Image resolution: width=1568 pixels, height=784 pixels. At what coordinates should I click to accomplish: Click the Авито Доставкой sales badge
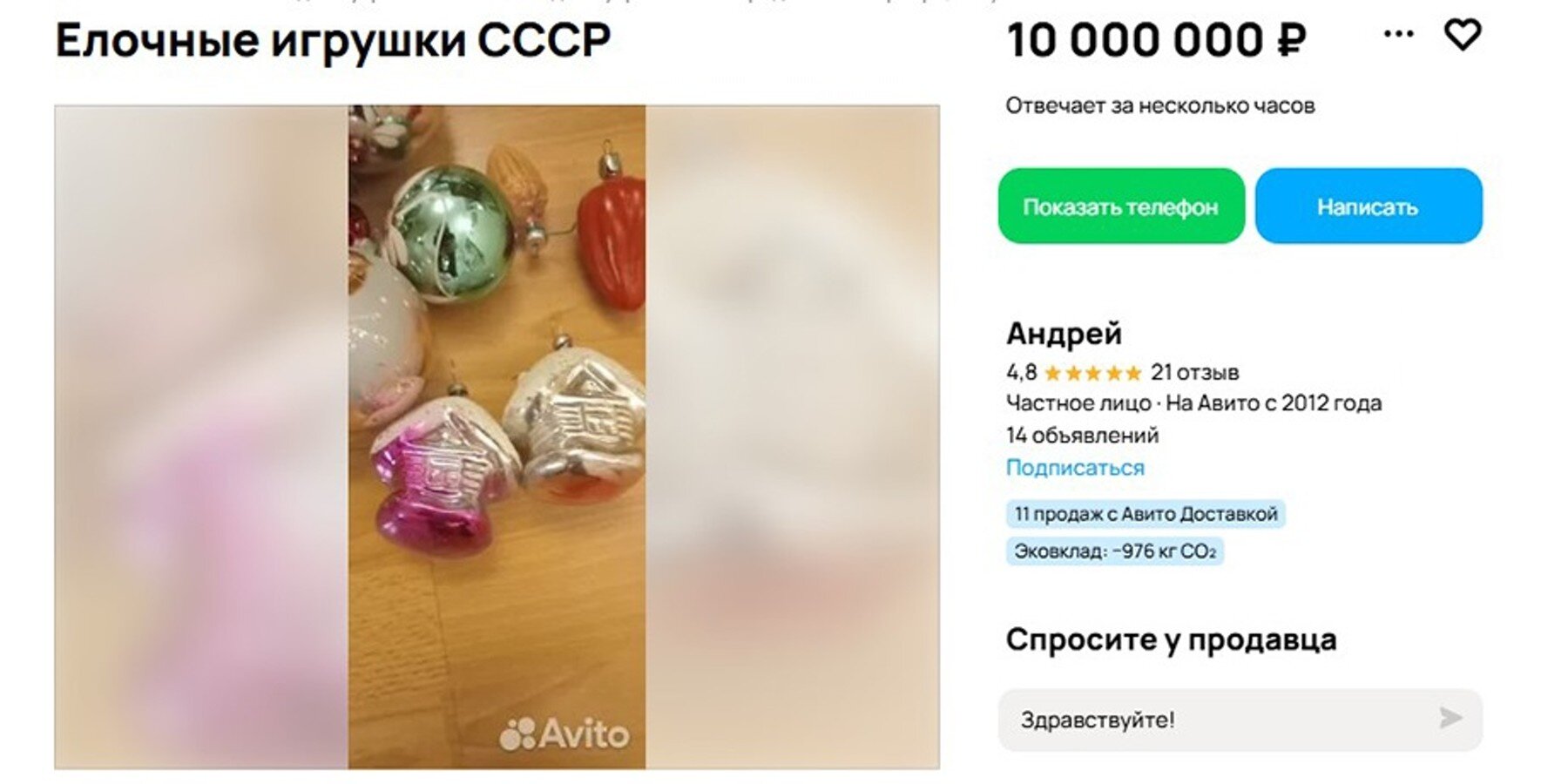point(1146,514)
